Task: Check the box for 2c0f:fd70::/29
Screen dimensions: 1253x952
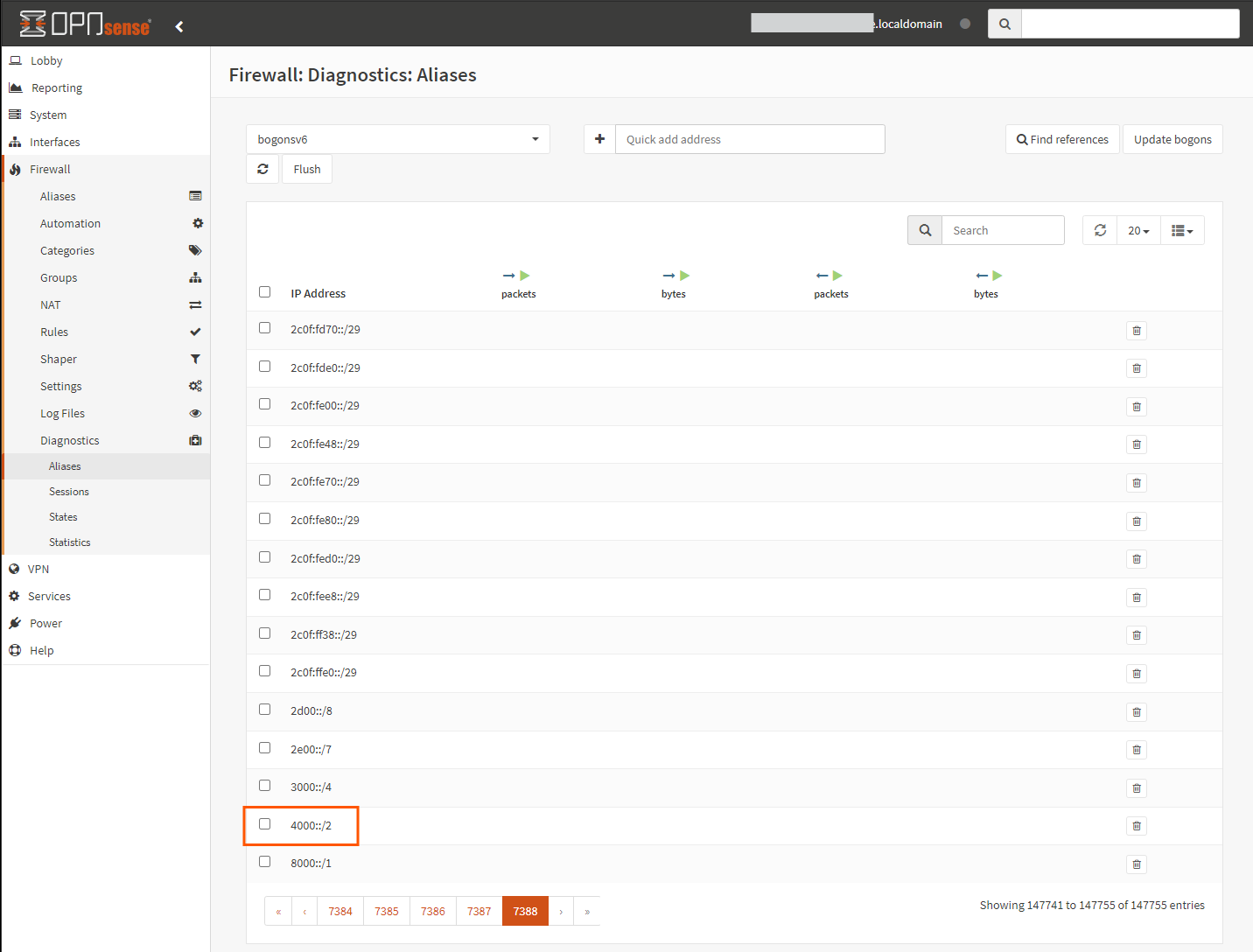Action: [x=265, y=328]
